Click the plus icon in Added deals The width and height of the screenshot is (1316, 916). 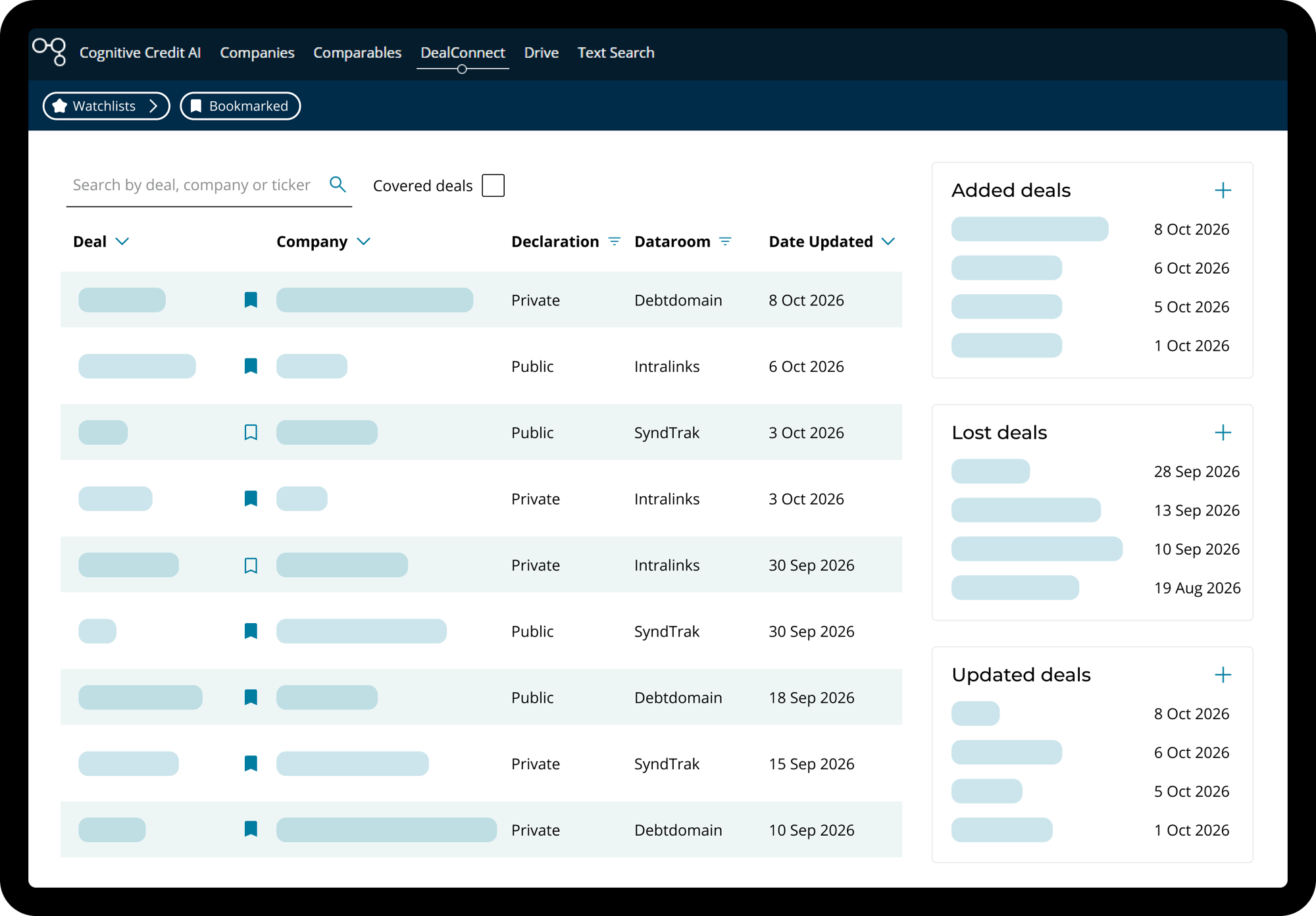click(x=1223, y=190)
